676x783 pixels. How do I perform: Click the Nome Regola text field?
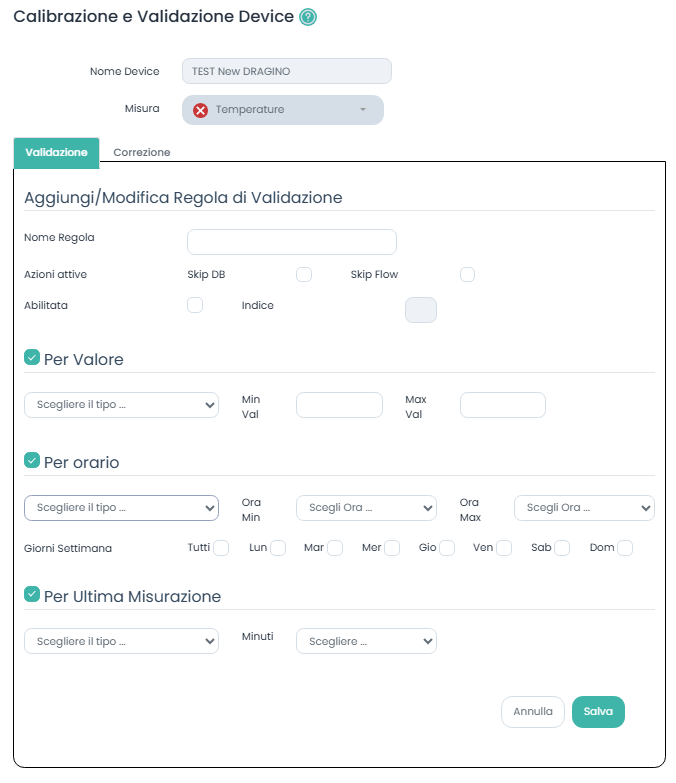pos(292,242)
